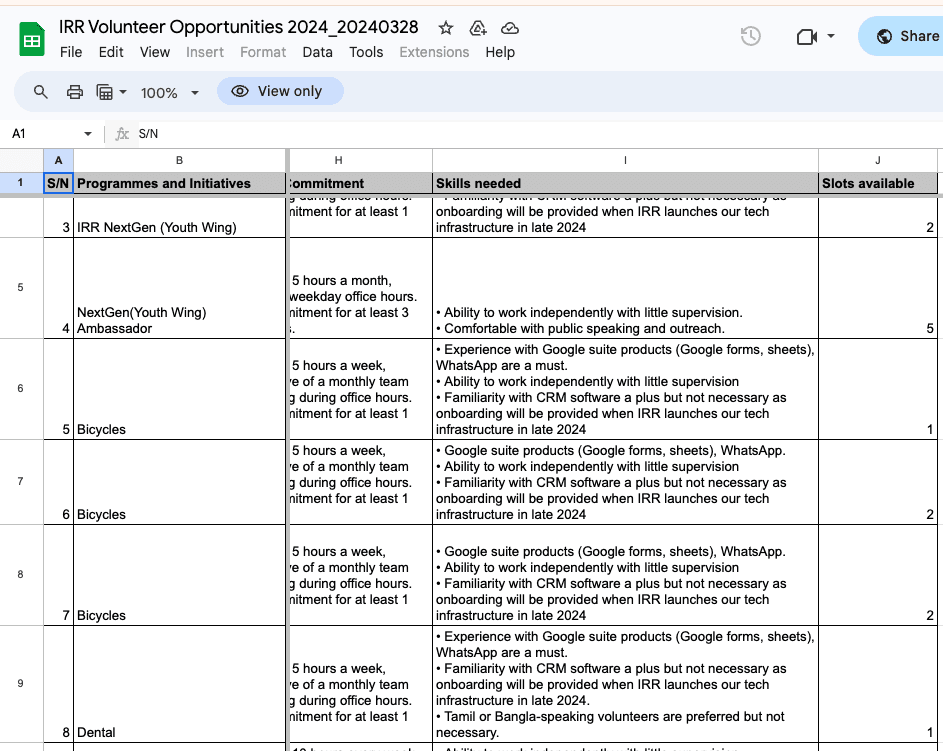Print the spreadsheet
This screenshot has height=751, width=943.
75,92
